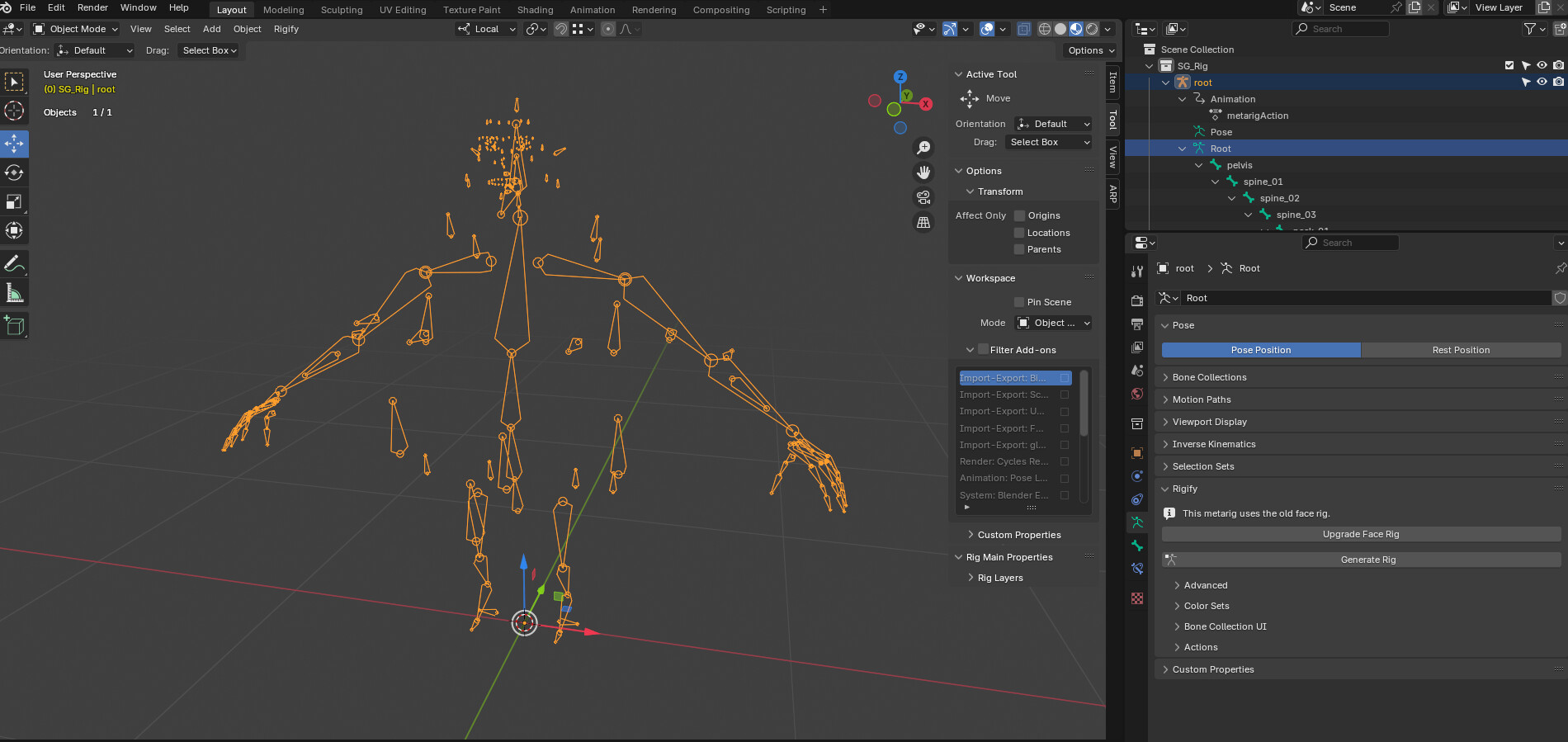
Task: Open the Drag Select Box dropdown in header
Action: point(210,50)
